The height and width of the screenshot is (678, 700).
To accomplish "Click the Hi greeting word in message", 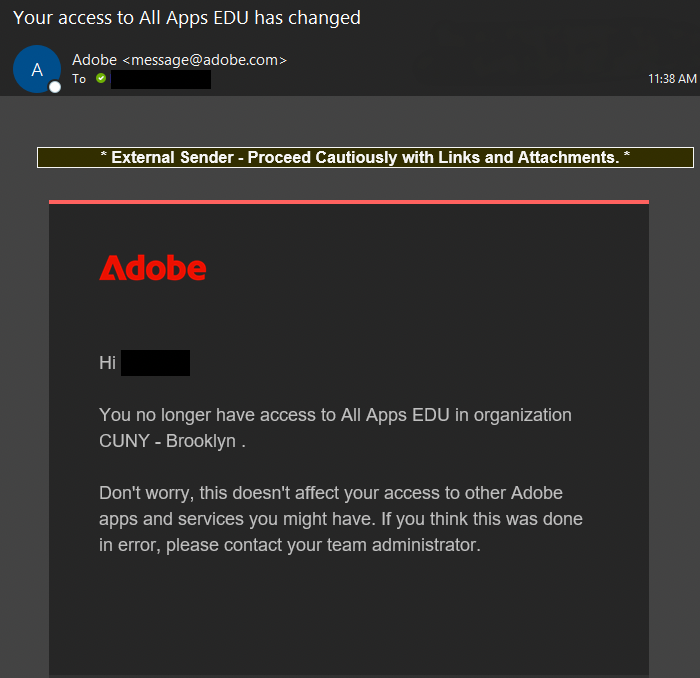I will (x=108, y=363).
